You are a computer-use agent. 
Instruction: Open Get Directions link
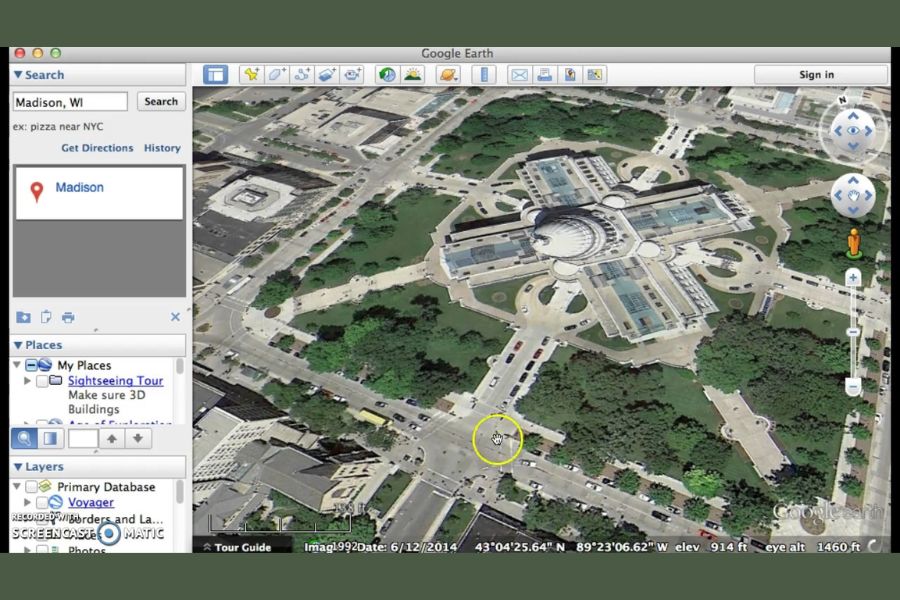tap(97, 148)
